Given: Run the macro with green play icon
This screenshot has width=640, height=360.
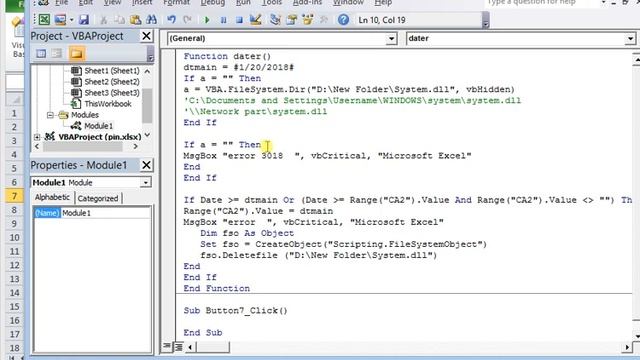Looking at the screenshot, I should point(207,20).
